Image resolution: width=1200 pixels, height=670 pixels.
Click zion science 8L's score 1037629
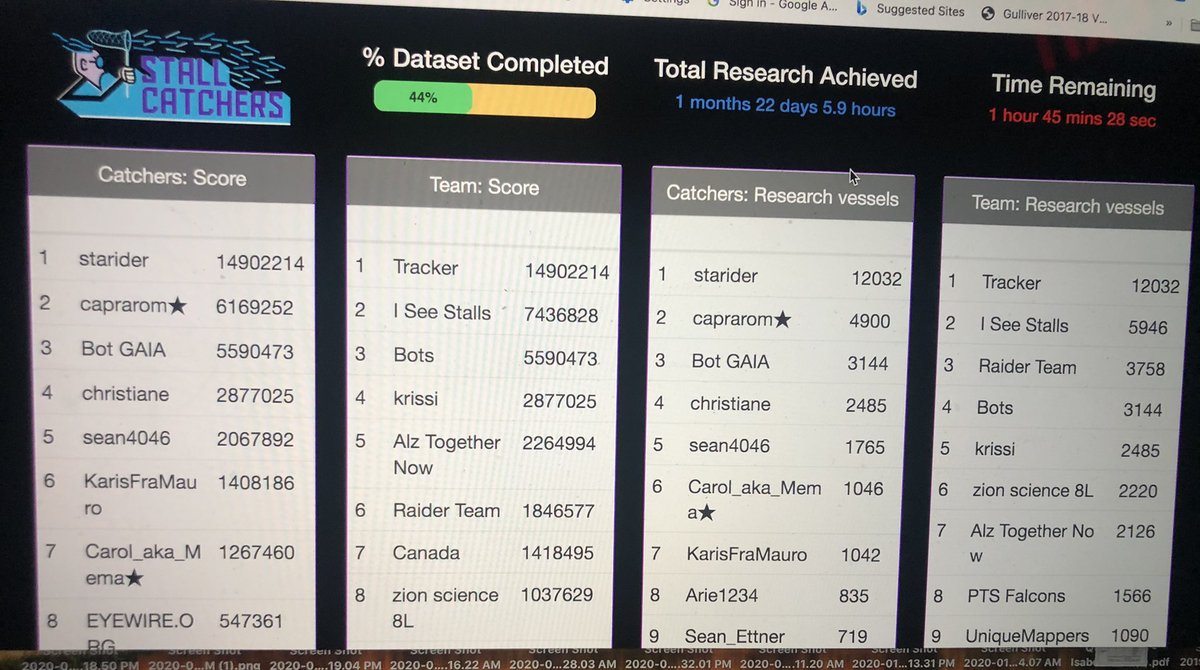click(x=557, y=595)
